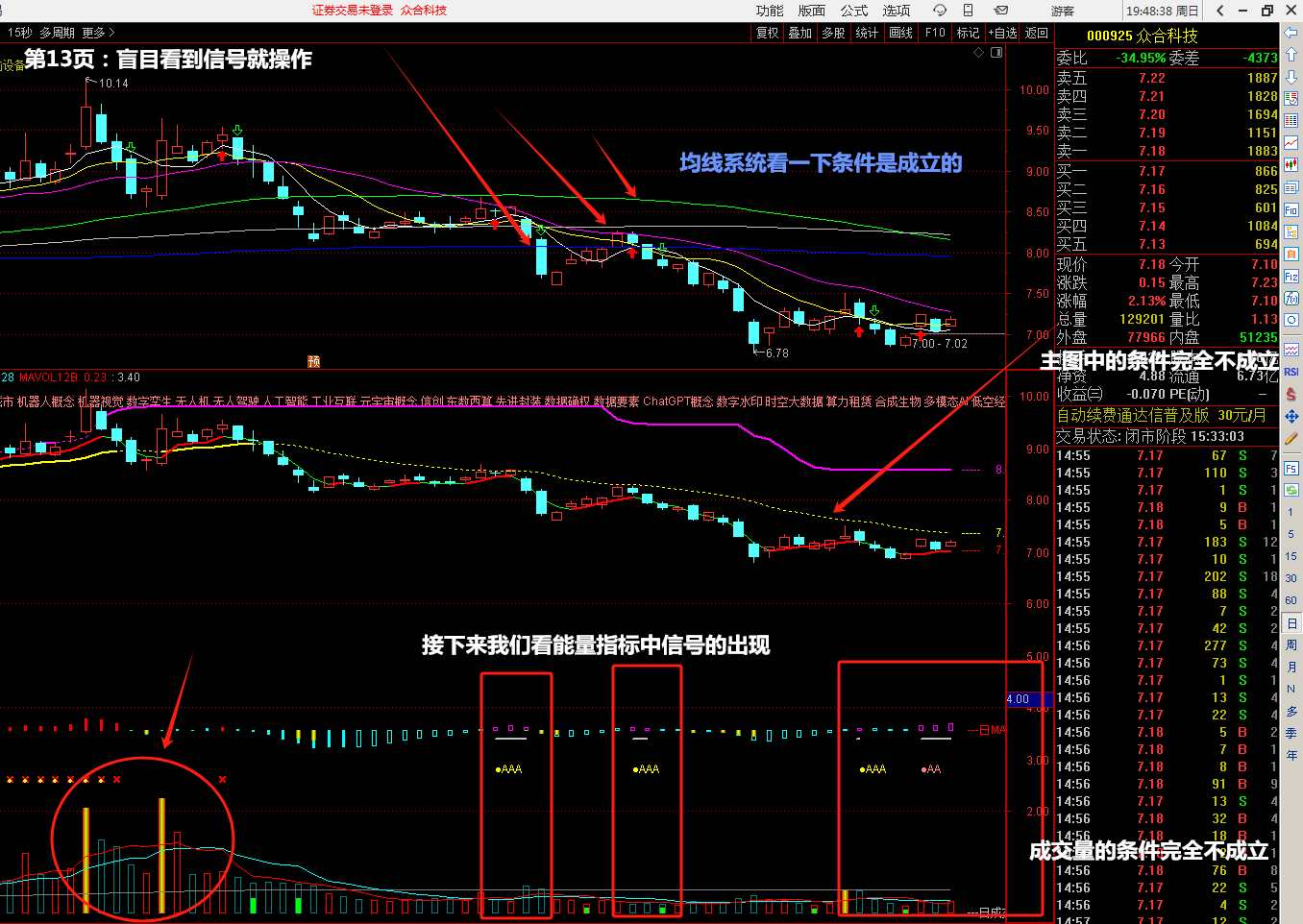Click the down arrow icon in sidebar
Screen dimensions: 1303x924
click(1291, 77)
